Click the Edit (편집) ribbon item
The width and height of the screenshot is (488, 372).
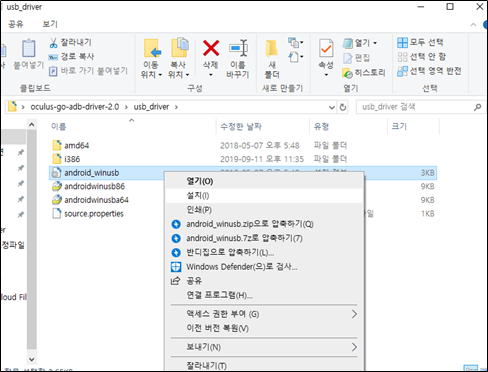(x=356, y=58)
